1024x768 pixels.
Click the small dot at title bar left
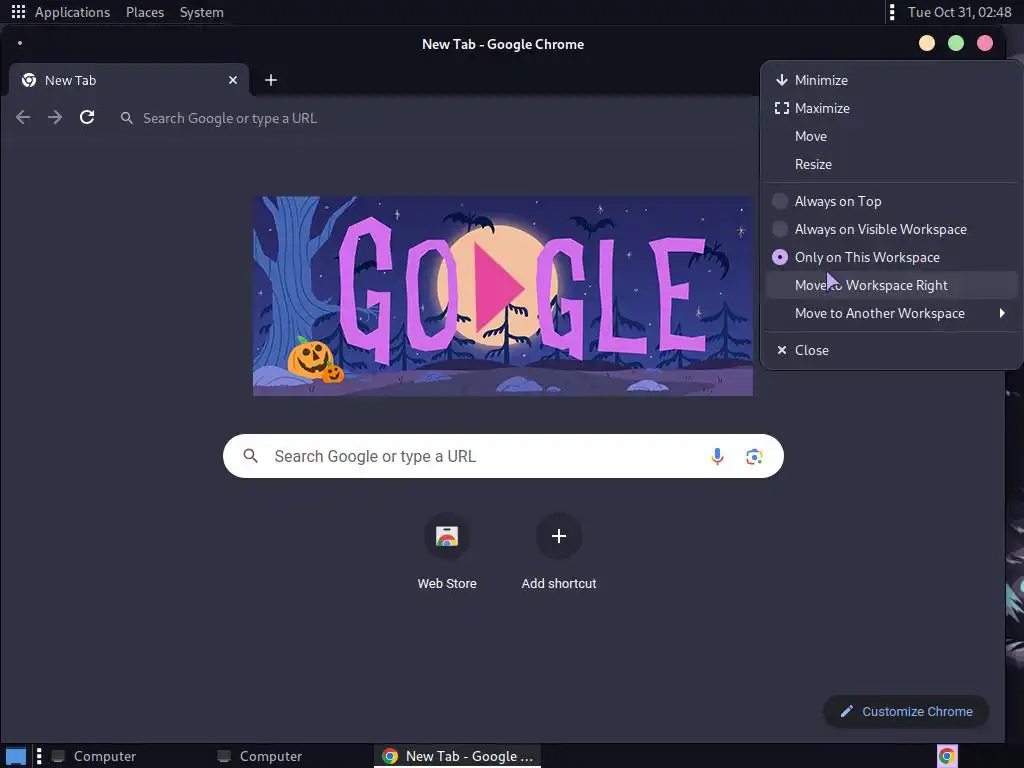click(x=20, y=43)
